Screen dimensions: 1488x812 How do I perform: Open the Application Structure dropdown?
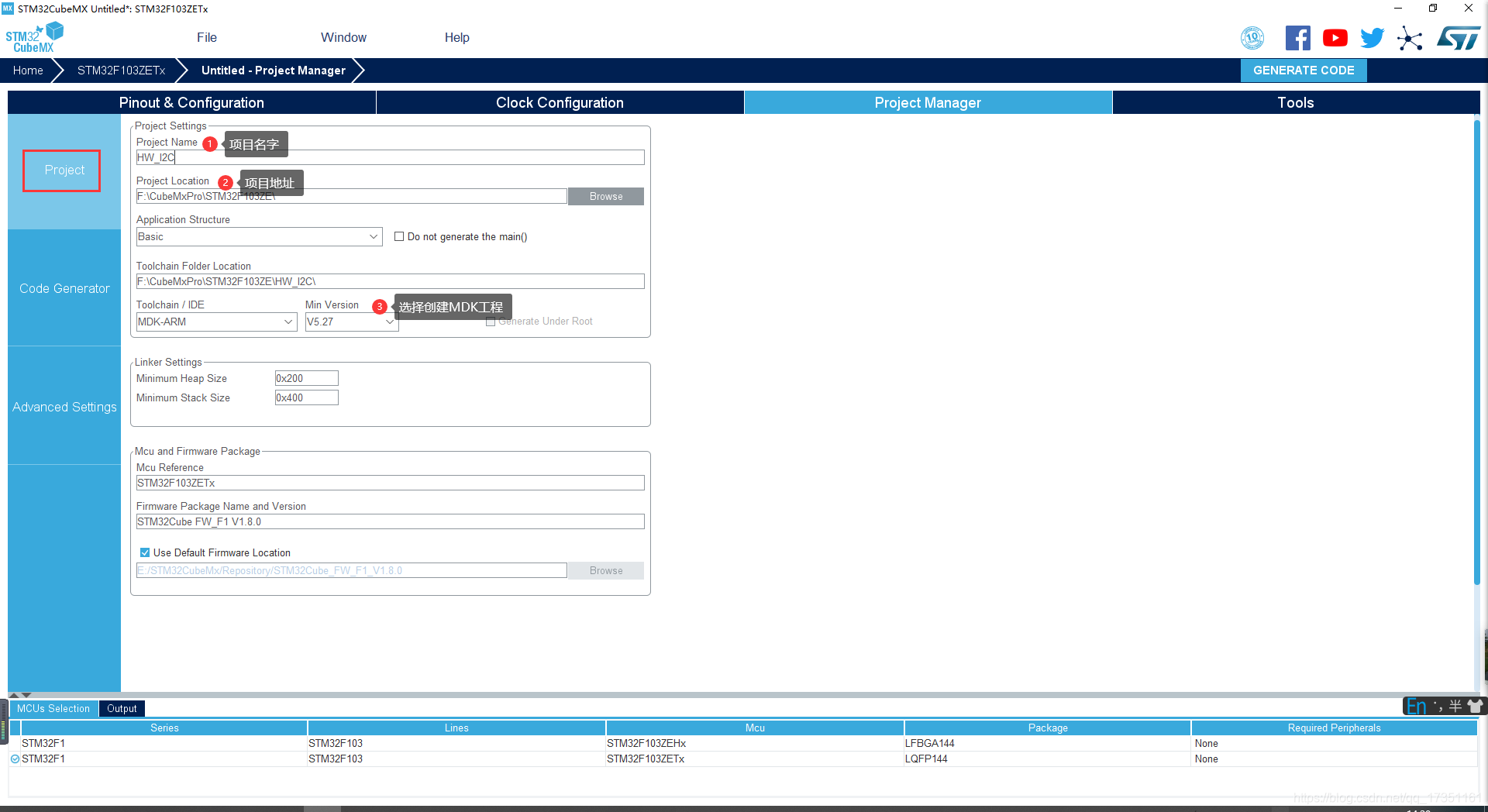[x=259, y=236]
